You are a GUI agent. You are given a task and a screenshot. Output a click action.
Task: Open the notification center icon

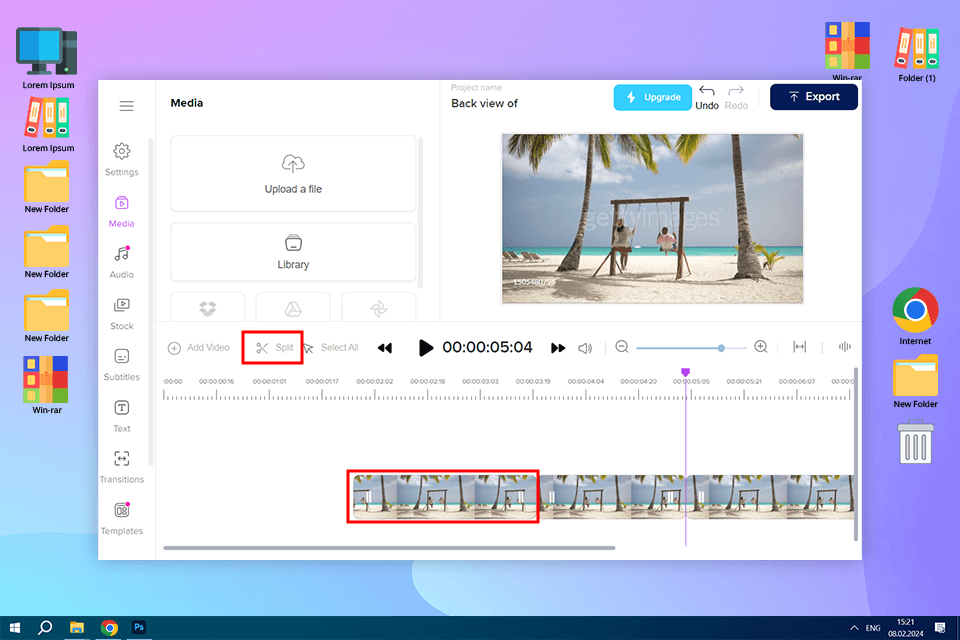tap(940, 628)
